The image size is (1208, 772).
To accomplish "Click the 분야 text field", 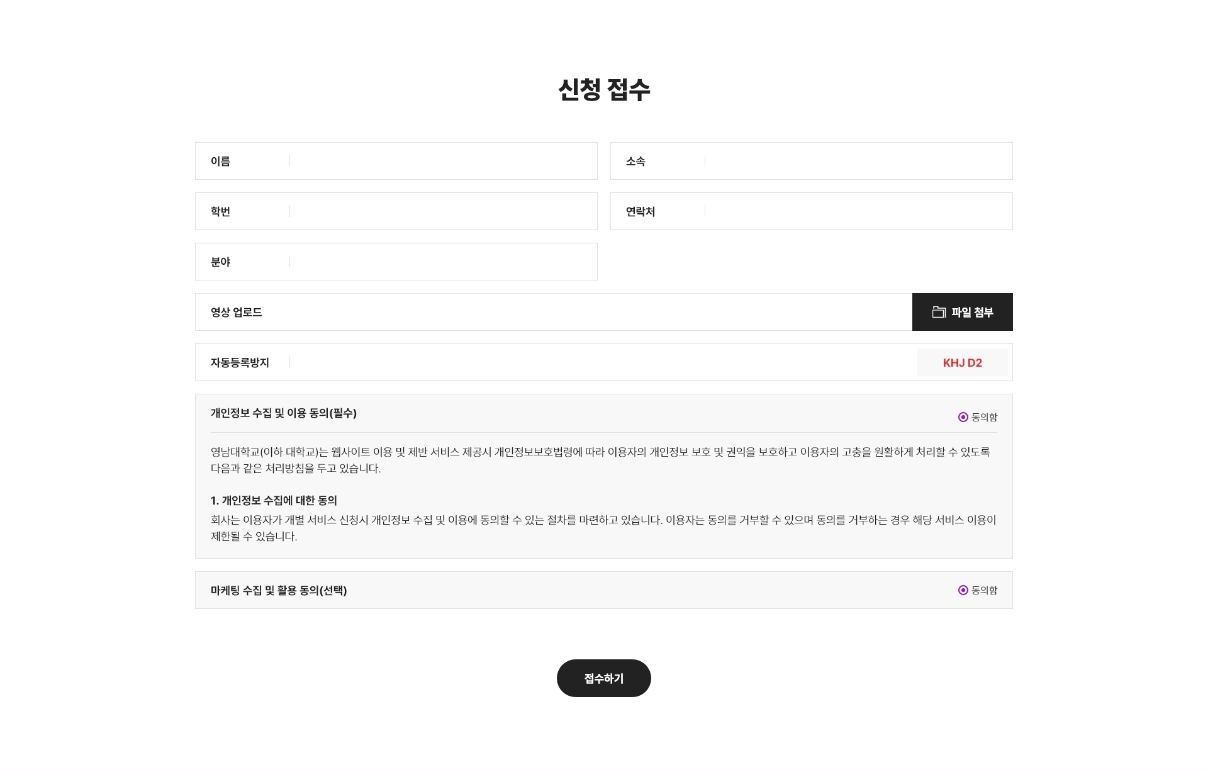I will tap(443, 262).
